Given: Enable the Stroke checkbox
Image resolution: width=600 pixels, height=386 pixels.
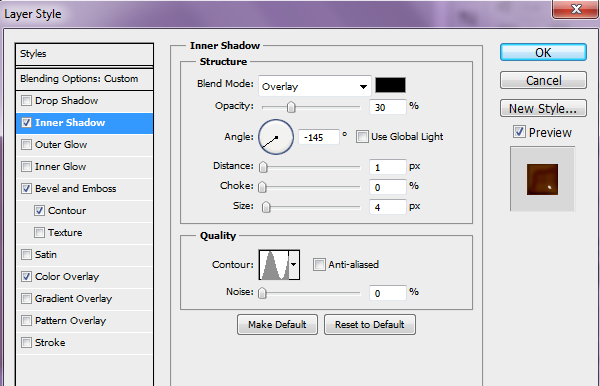Looking at the screenshot, I should [x=26, y=343].
